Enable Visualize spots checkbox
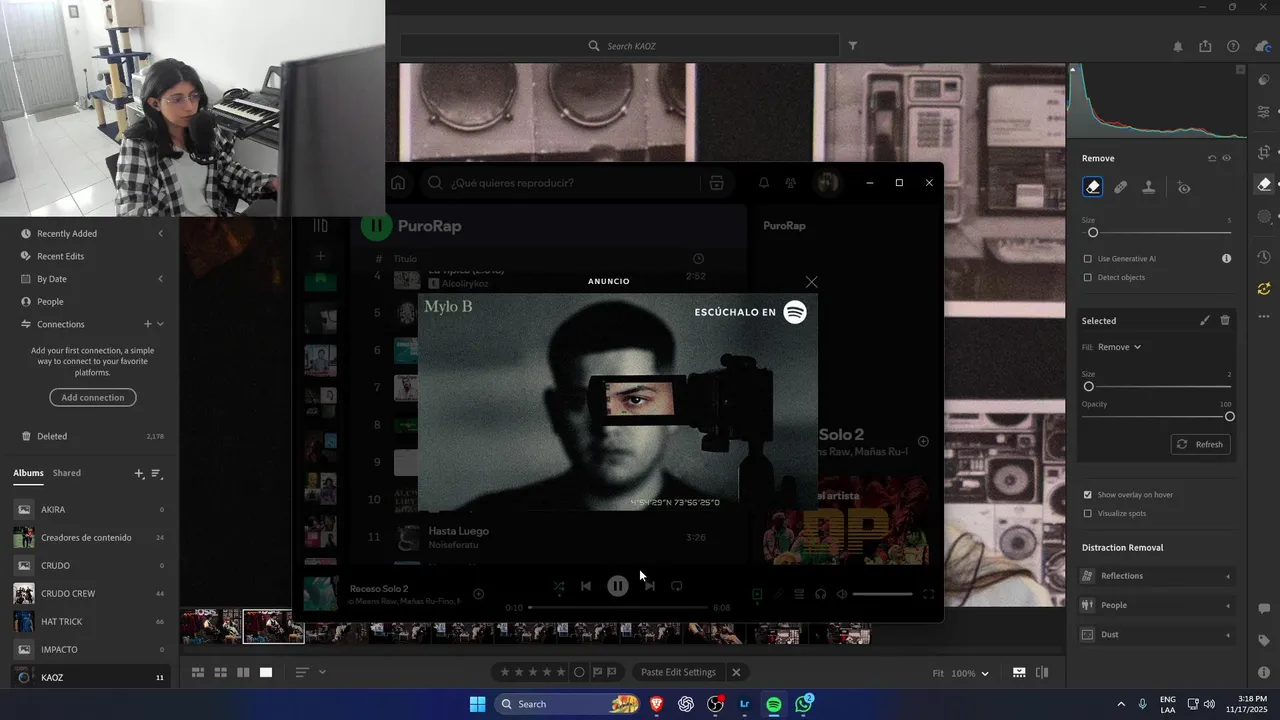Image resolution: width=1280 pixels, height=720 pixels. click(1088, 513)
